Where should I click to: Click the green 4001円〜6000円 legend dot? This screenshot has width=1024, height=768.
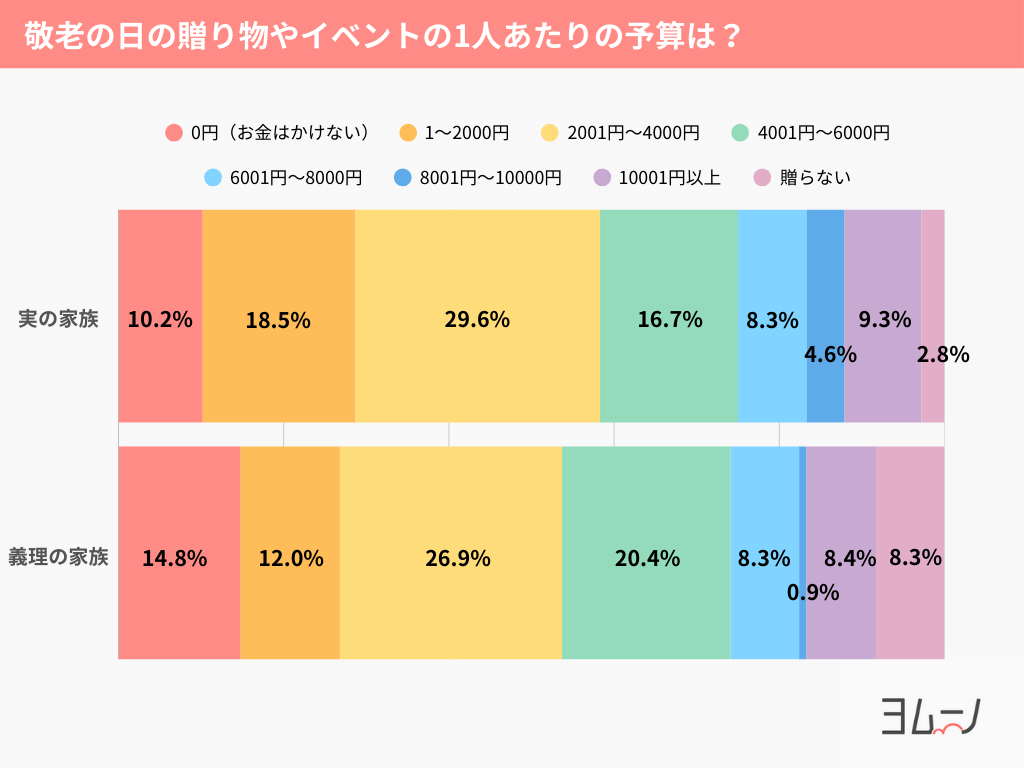point(741,132)
